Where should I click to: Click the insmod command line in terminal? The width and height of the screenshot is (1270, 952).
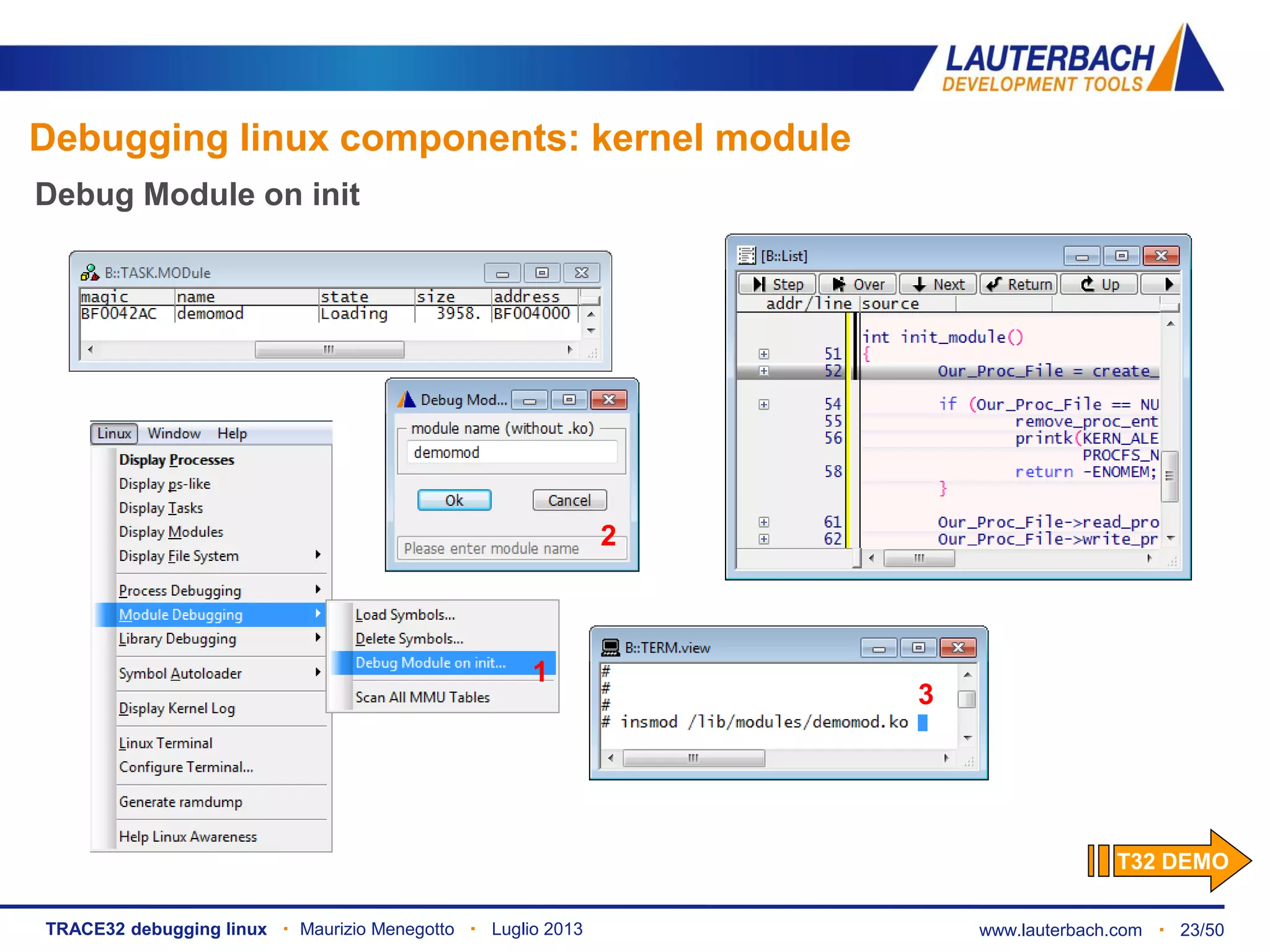point(765,722)
